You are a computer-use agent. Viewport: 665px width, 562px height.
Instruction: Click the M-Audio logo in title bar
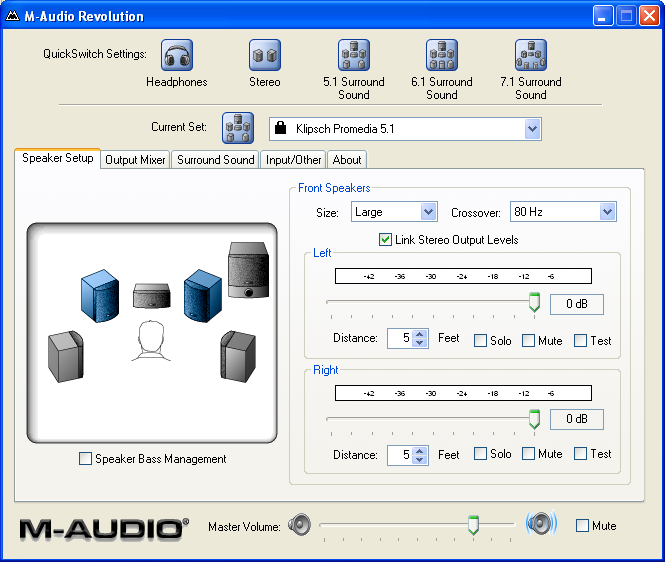pos(12,16)
